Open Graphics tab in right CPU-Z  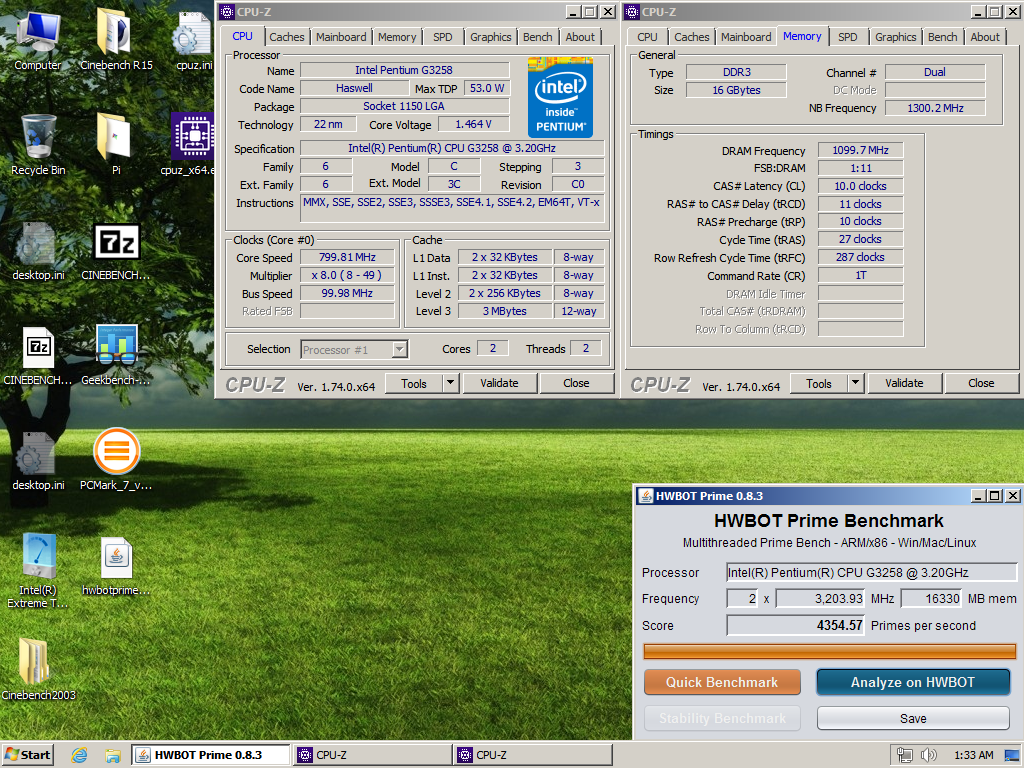click(x=895, y=37)
